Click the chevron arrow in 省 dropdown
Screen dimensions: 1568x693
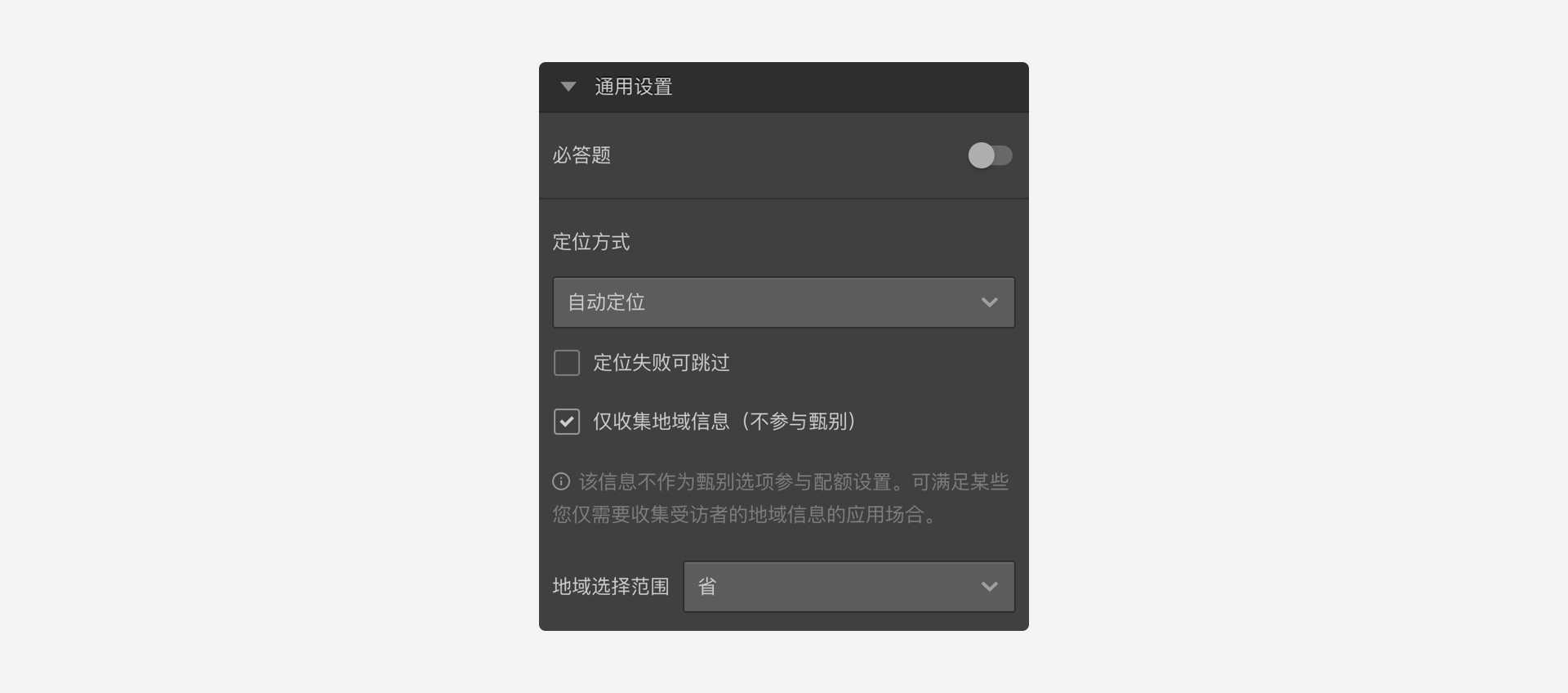[x=990, y=587]
